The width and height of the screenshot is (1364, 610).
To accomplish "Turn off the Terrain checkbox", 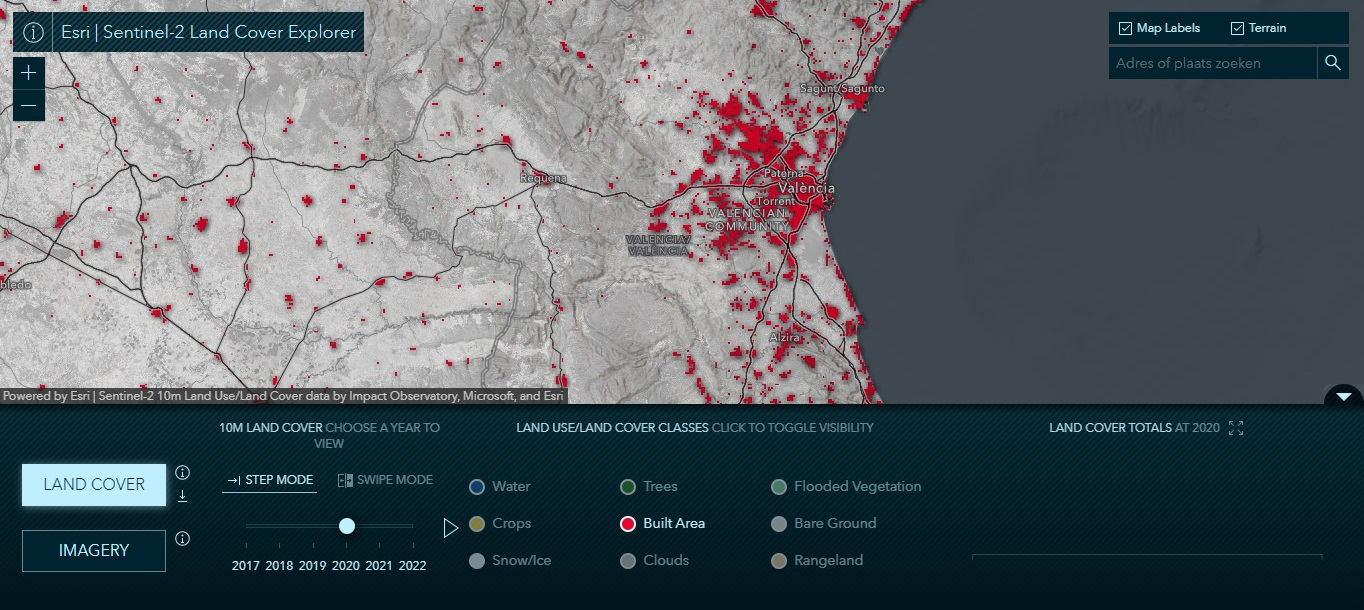I will 1237,27.
